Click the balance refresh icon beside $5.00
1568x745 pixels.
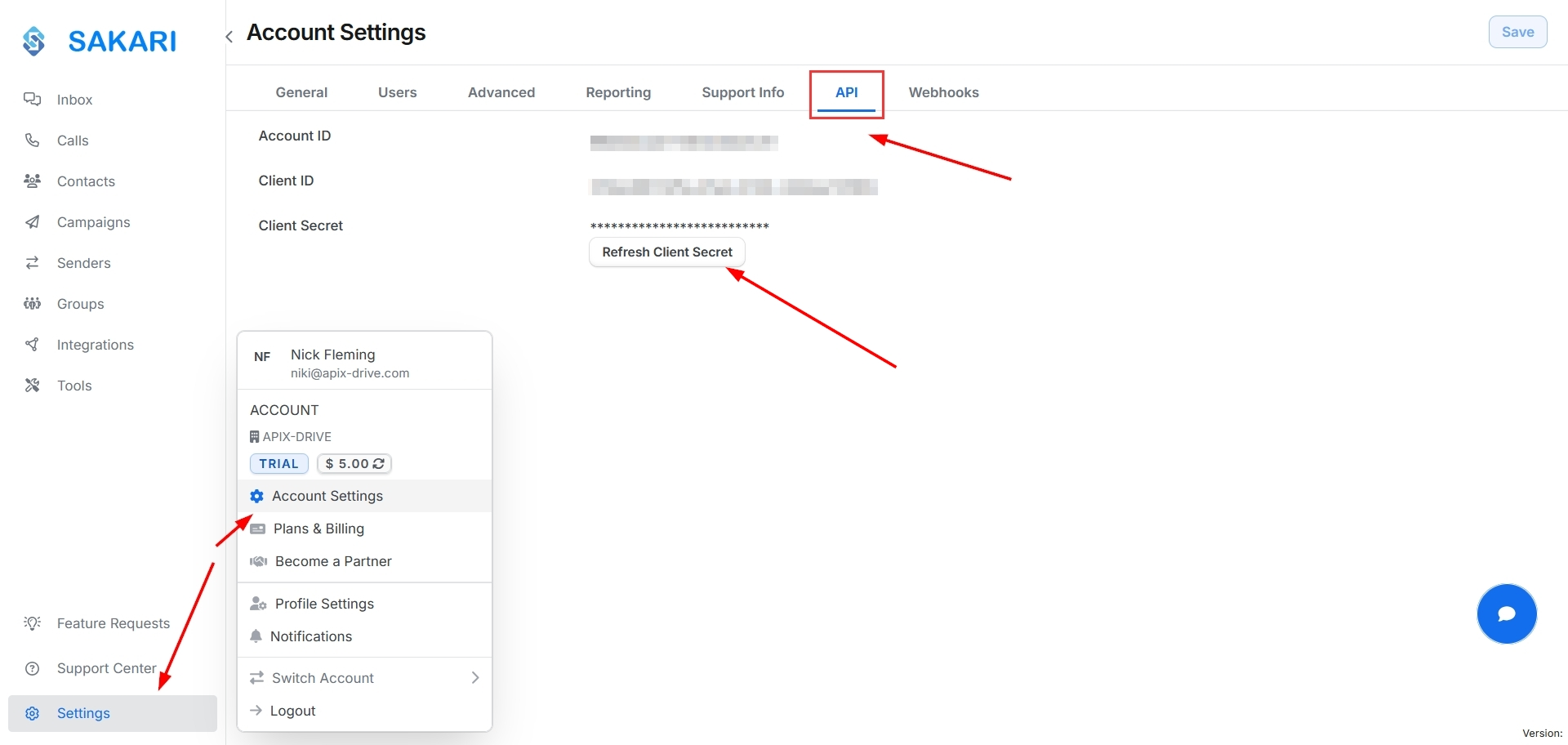pyautogui.click(x=379, y=464)
